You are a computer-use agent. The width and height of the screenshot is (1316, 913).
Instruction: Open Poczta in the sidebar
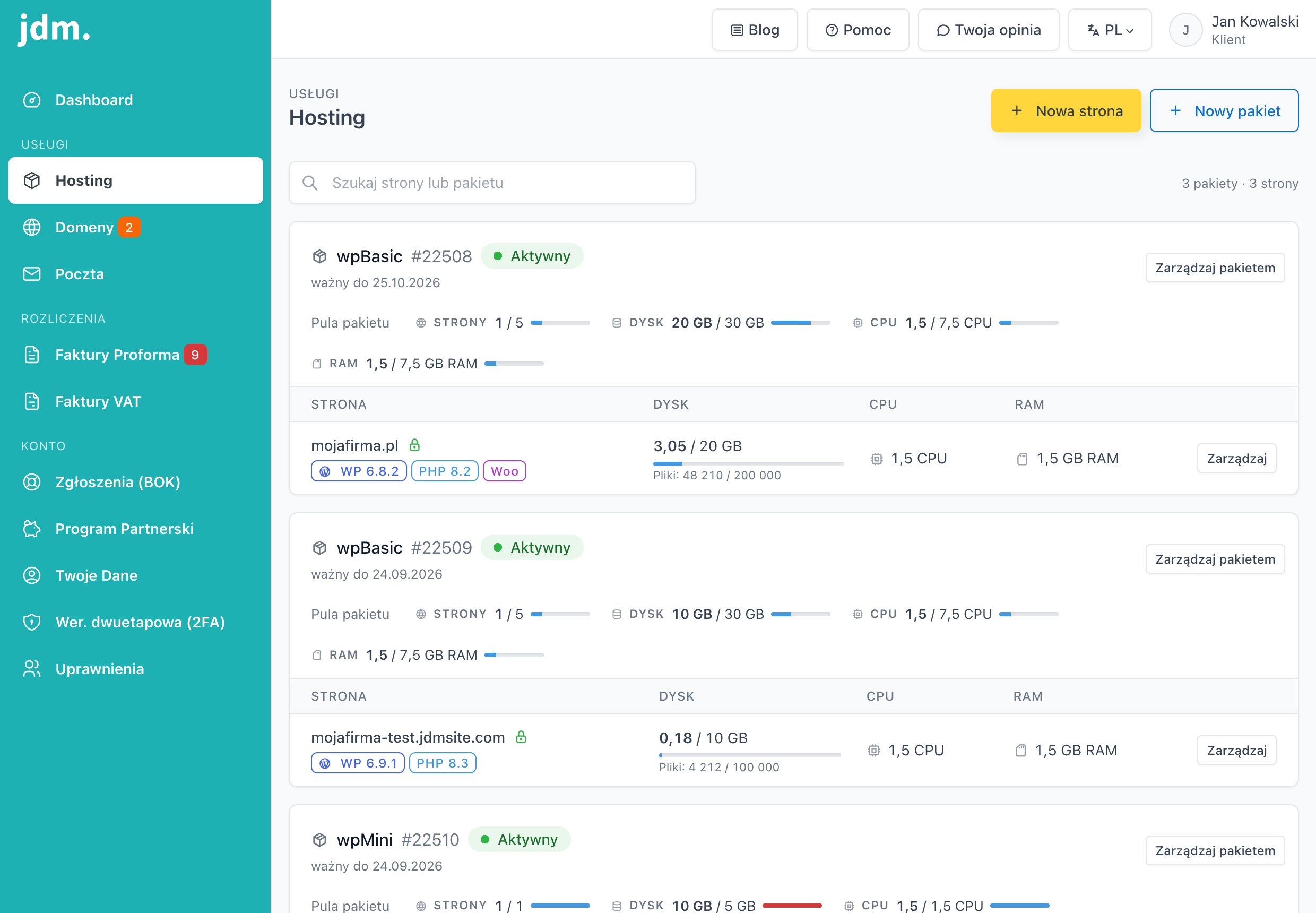135,274
